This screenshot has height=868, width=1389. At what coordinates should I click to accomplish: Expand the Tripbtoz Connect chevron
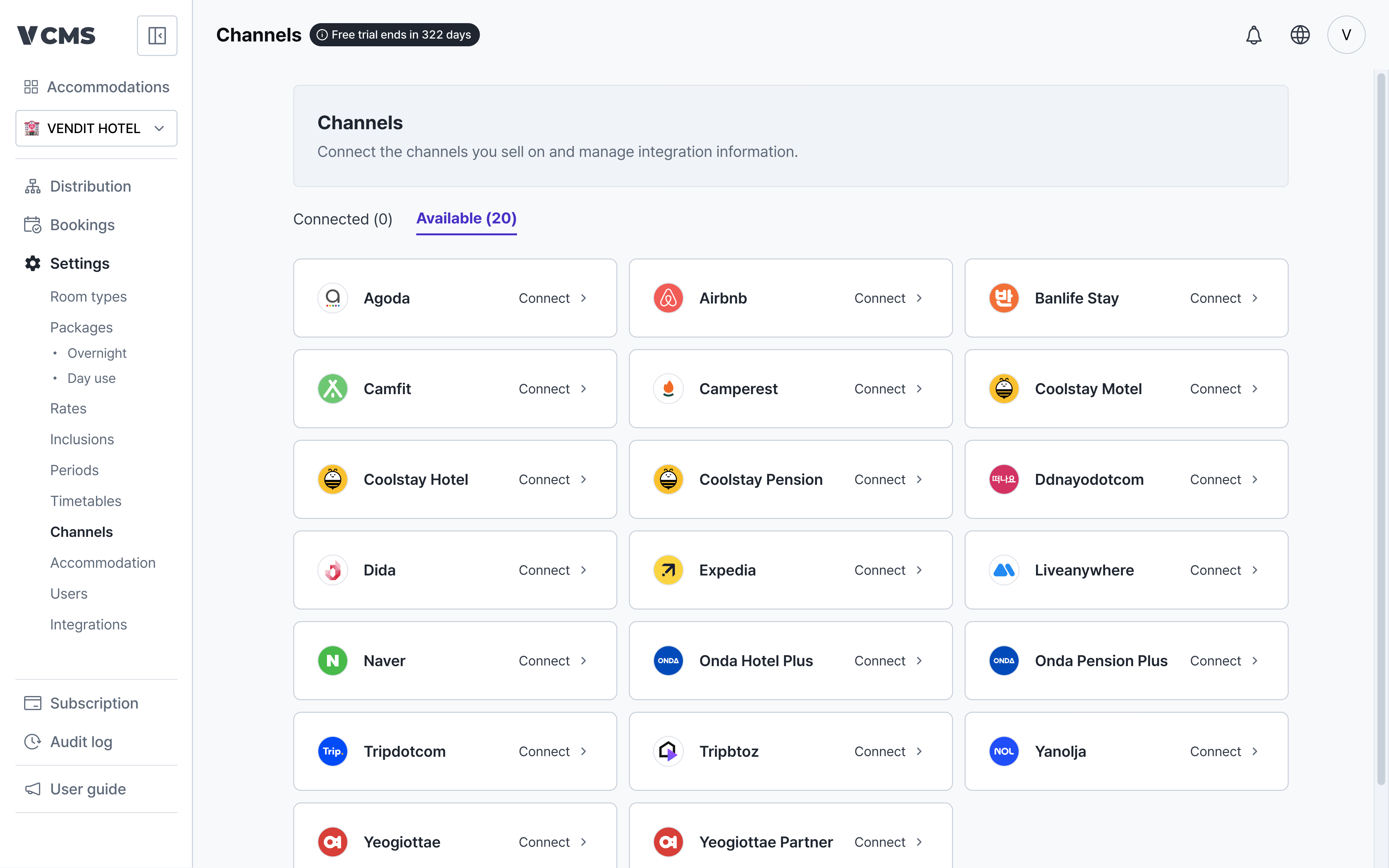coord(920,752)
